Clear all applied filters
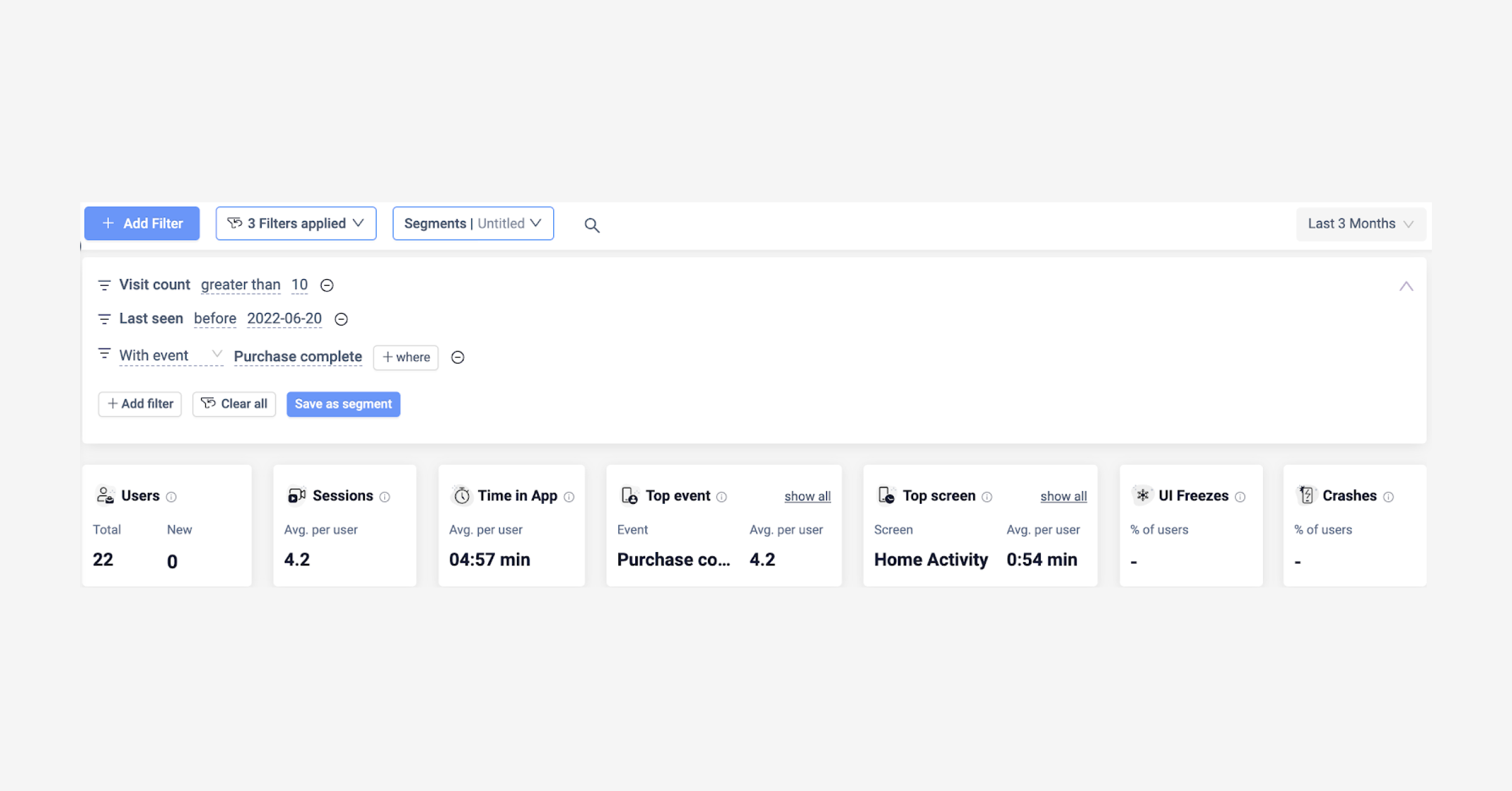The image size is (1512, 791). 234,404
